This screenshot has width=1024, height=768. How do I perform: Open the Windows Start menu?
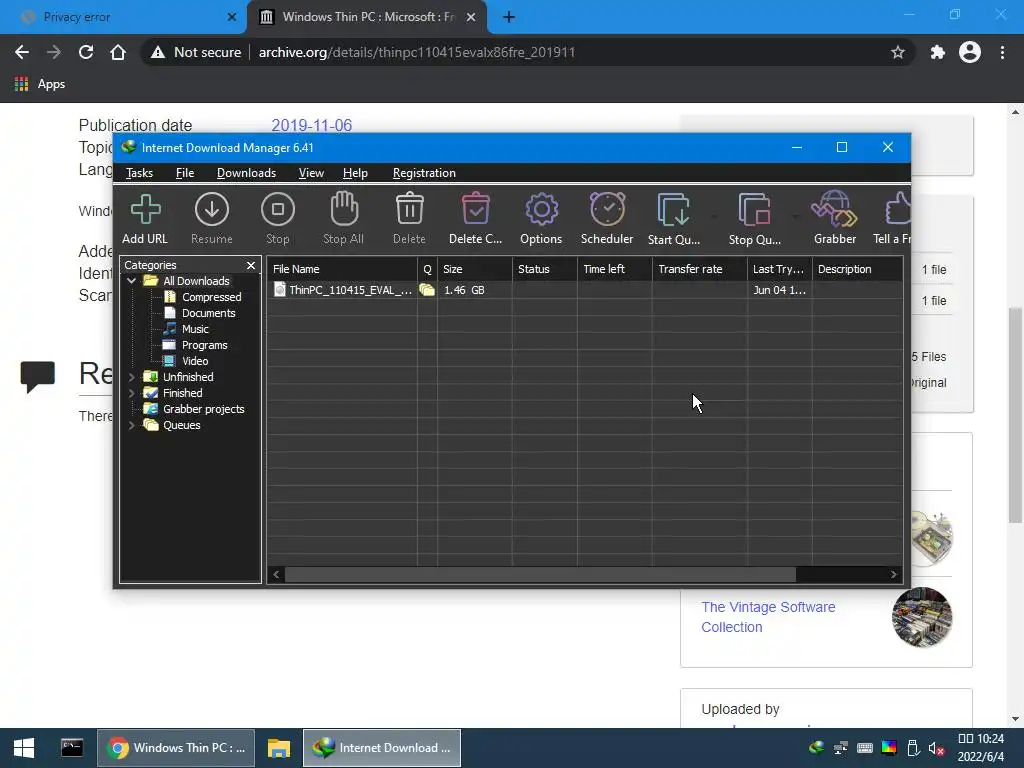click(x=24, y=748)
